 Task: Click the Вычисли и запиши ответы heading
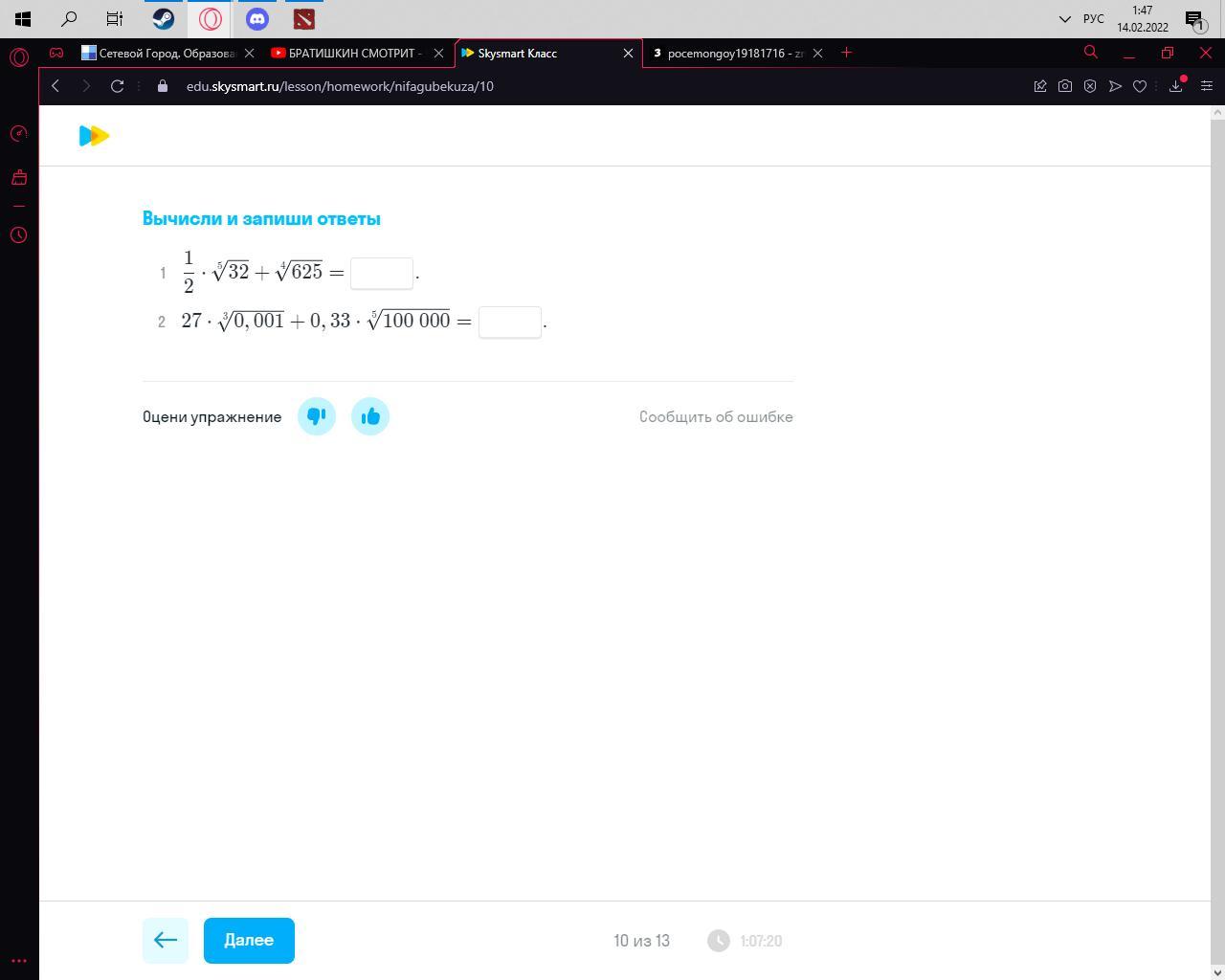click(x=261, y=218)
